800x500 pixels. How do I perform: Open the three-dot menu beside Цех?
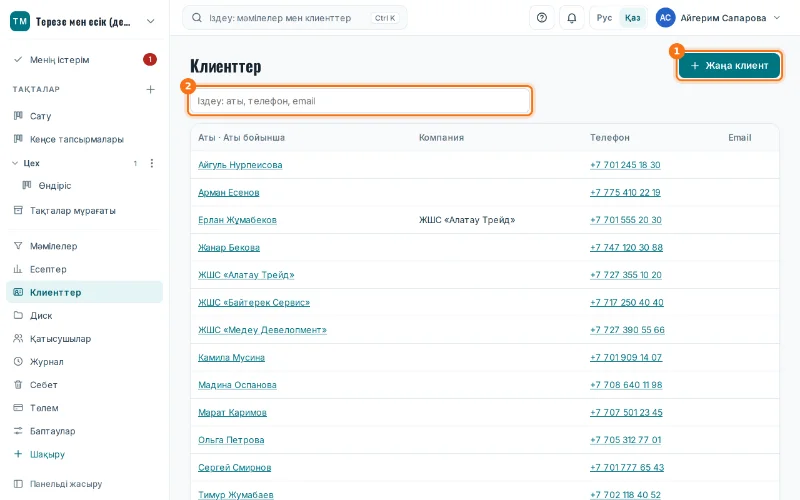pos(152,163)
